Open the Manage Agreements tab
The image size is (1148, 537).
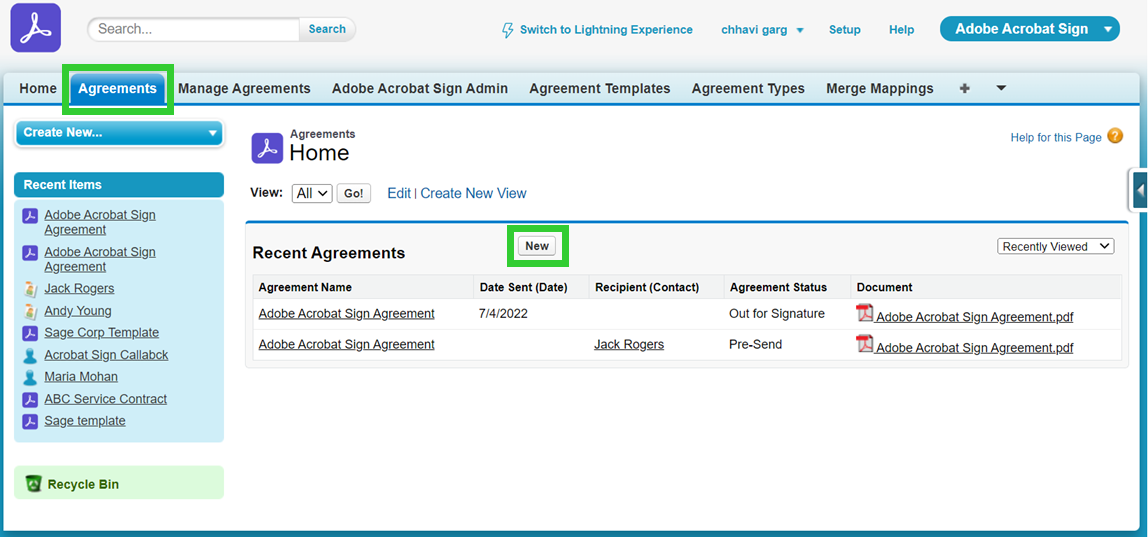245,89
